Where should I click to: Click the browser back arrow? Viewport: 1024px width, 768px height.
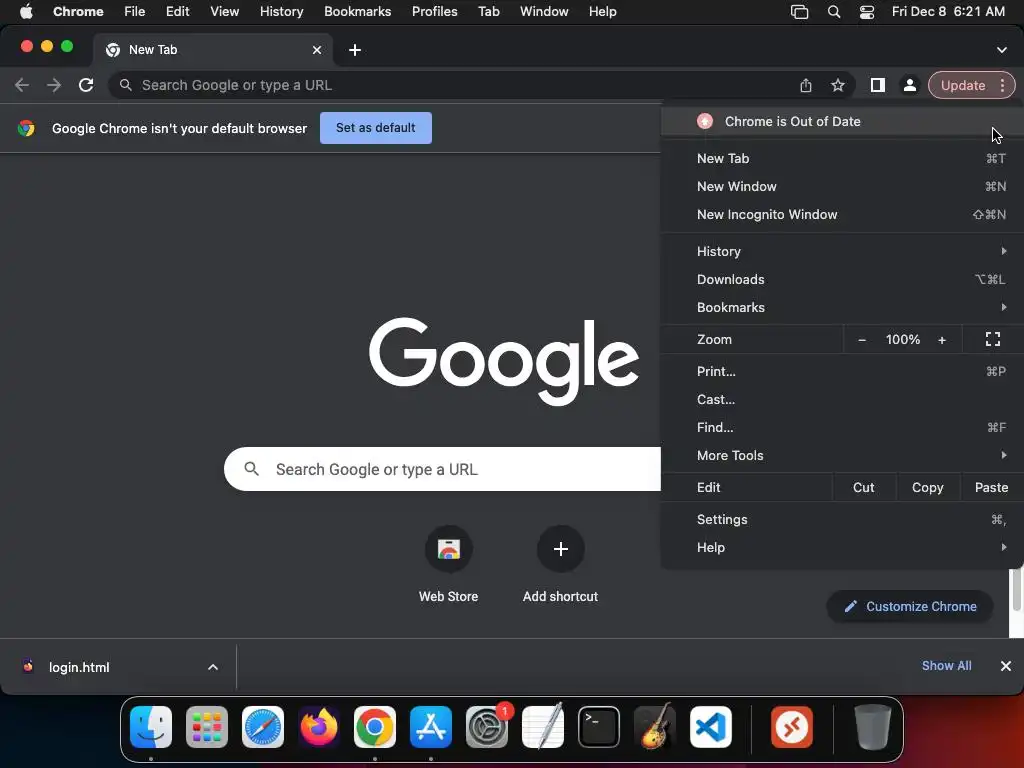coord(22,86)
